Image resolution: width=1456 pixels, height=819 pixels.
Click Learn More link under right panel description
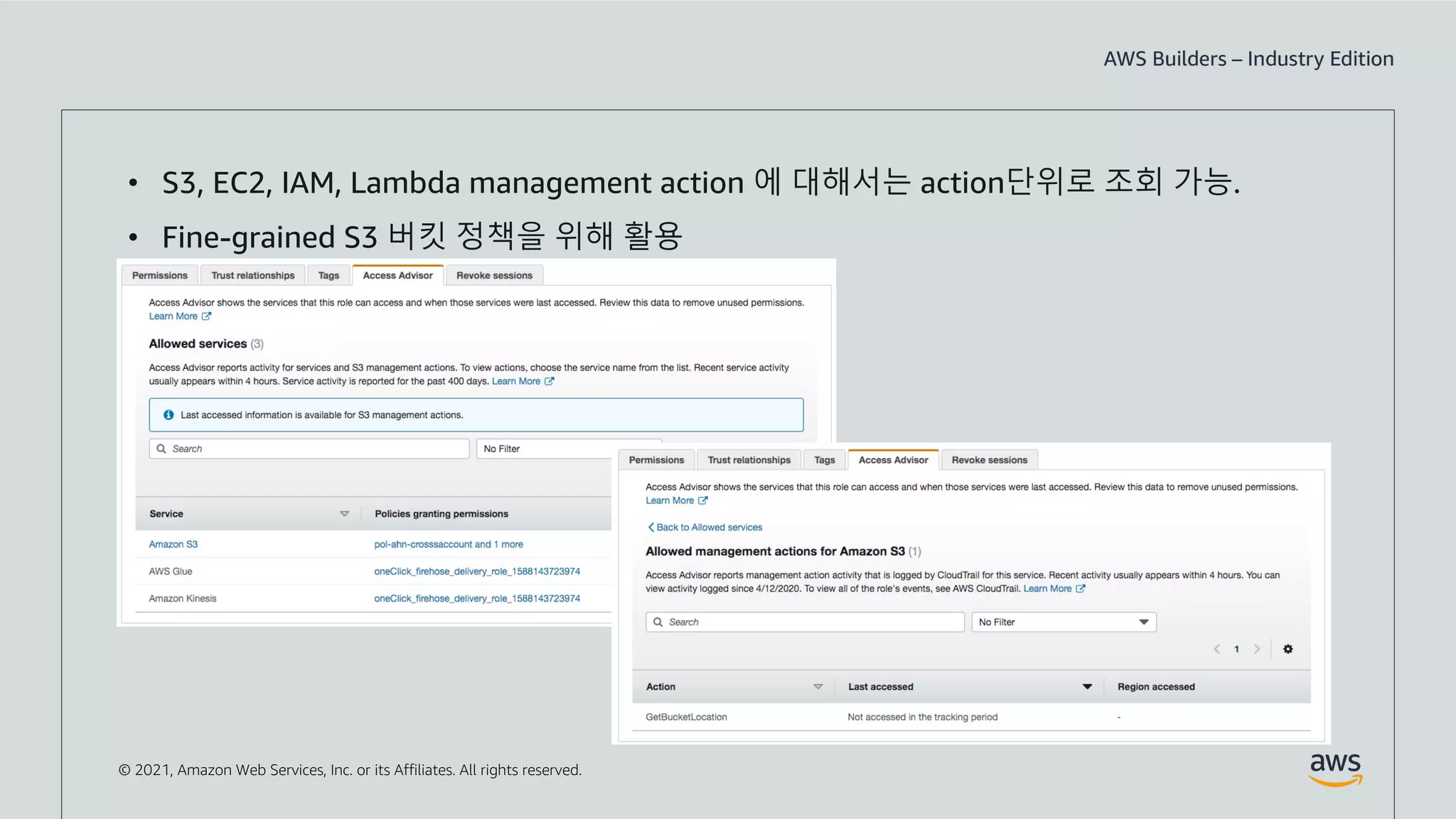pyautogui.click(x=670, y=500)
